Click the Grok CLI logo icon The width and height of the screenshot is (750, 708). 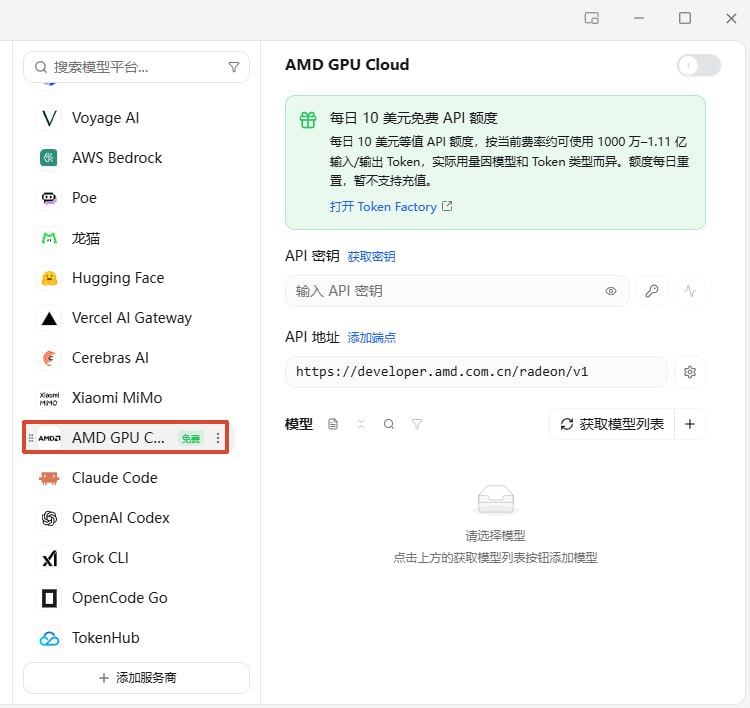49,558
